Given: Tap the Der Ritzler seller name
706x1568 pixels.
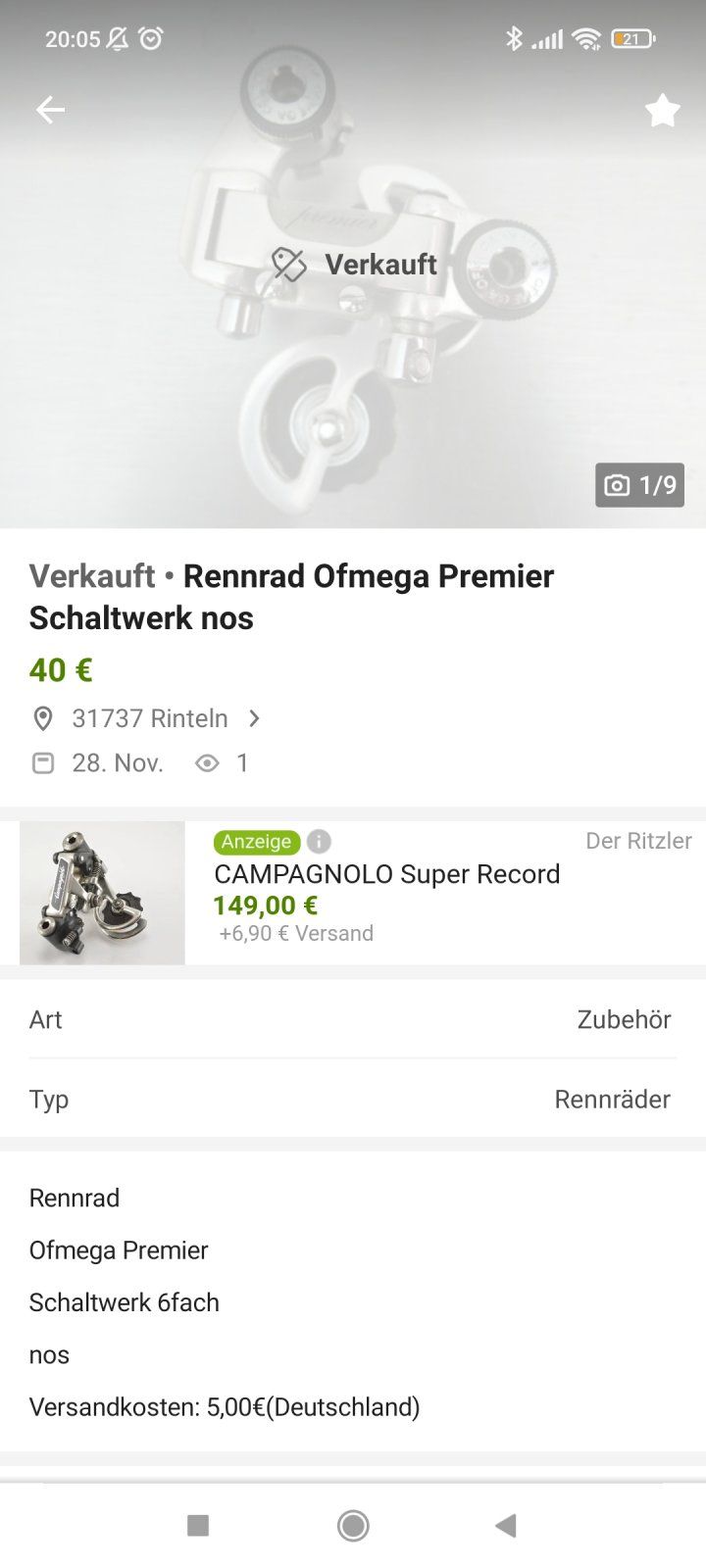Looking at the screenshot, I should 638,841.
